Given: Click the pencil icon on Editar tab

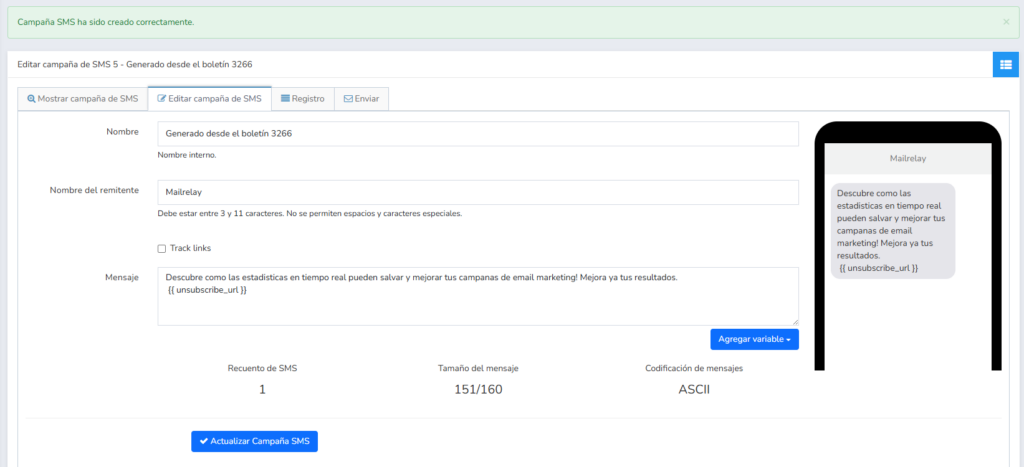Looking at the screenshot, I should pos(162,99).
